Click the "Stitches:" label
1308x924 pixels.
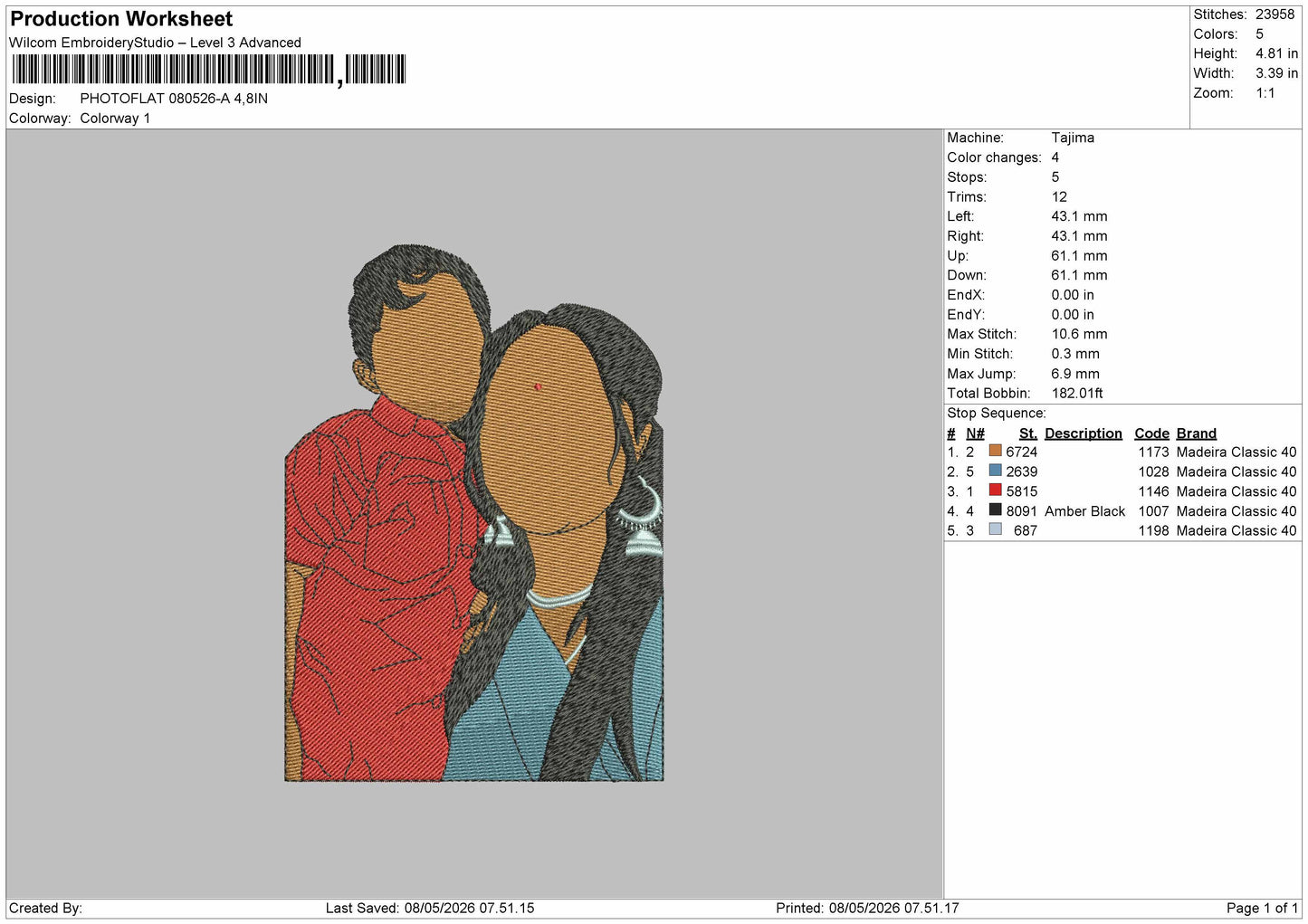click(1220, 14)
